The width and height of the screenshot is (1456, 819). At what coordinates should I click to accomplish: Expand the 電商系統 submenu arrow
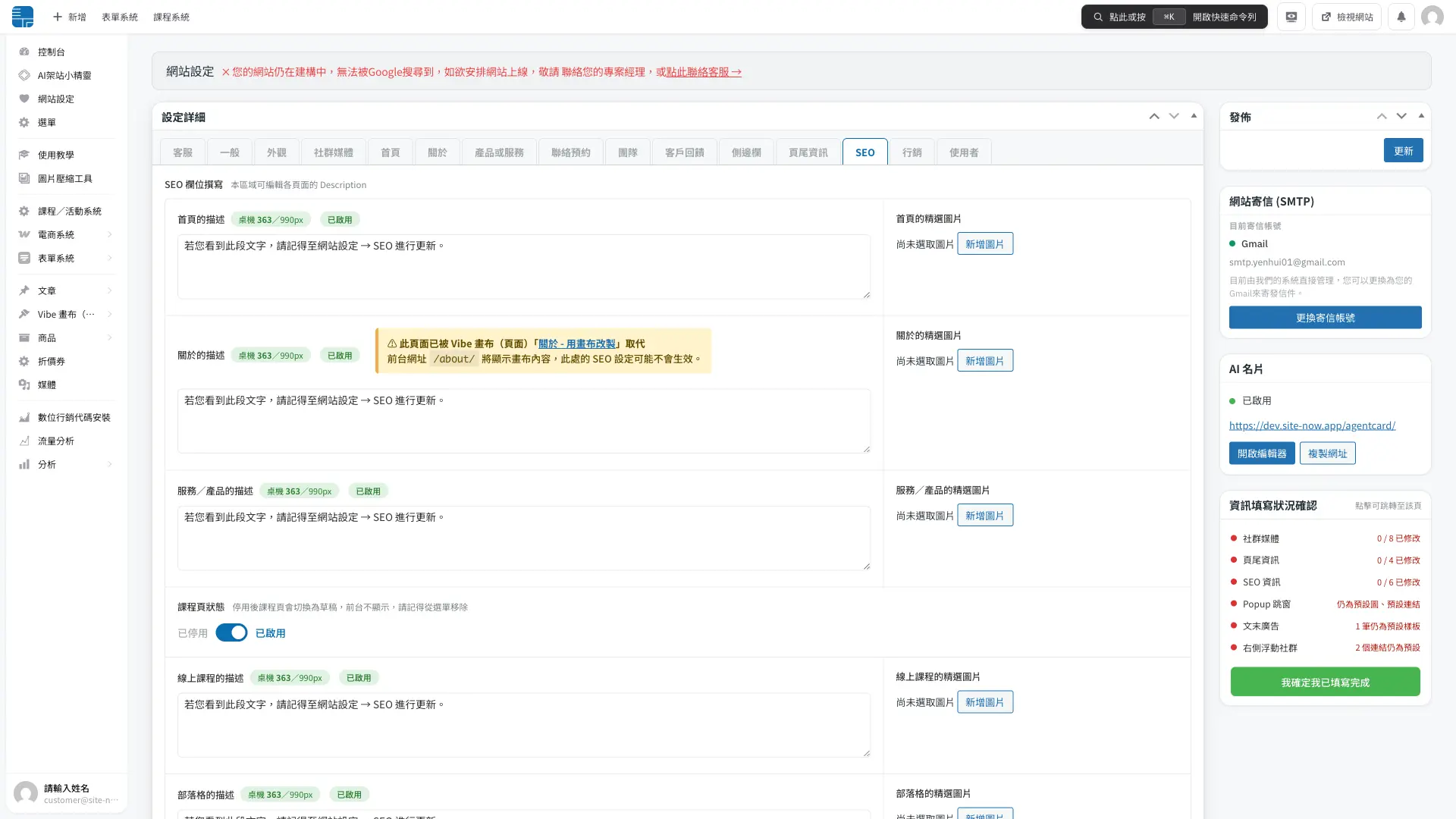click(x=110, y=234)
